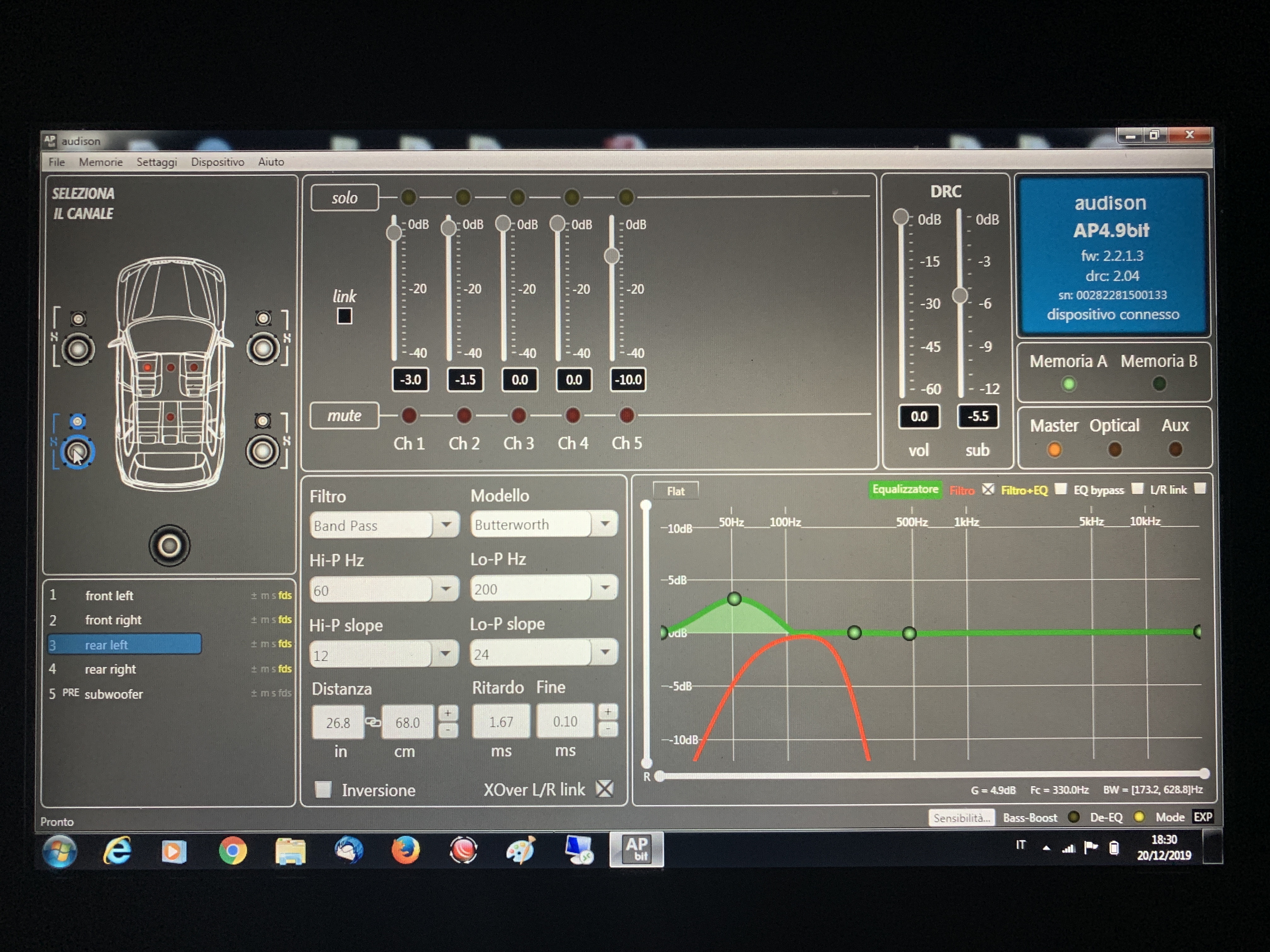1270x952 pixels.
Task: Toggle the Filtro graph display checkbox
Action: coord(988,489)
